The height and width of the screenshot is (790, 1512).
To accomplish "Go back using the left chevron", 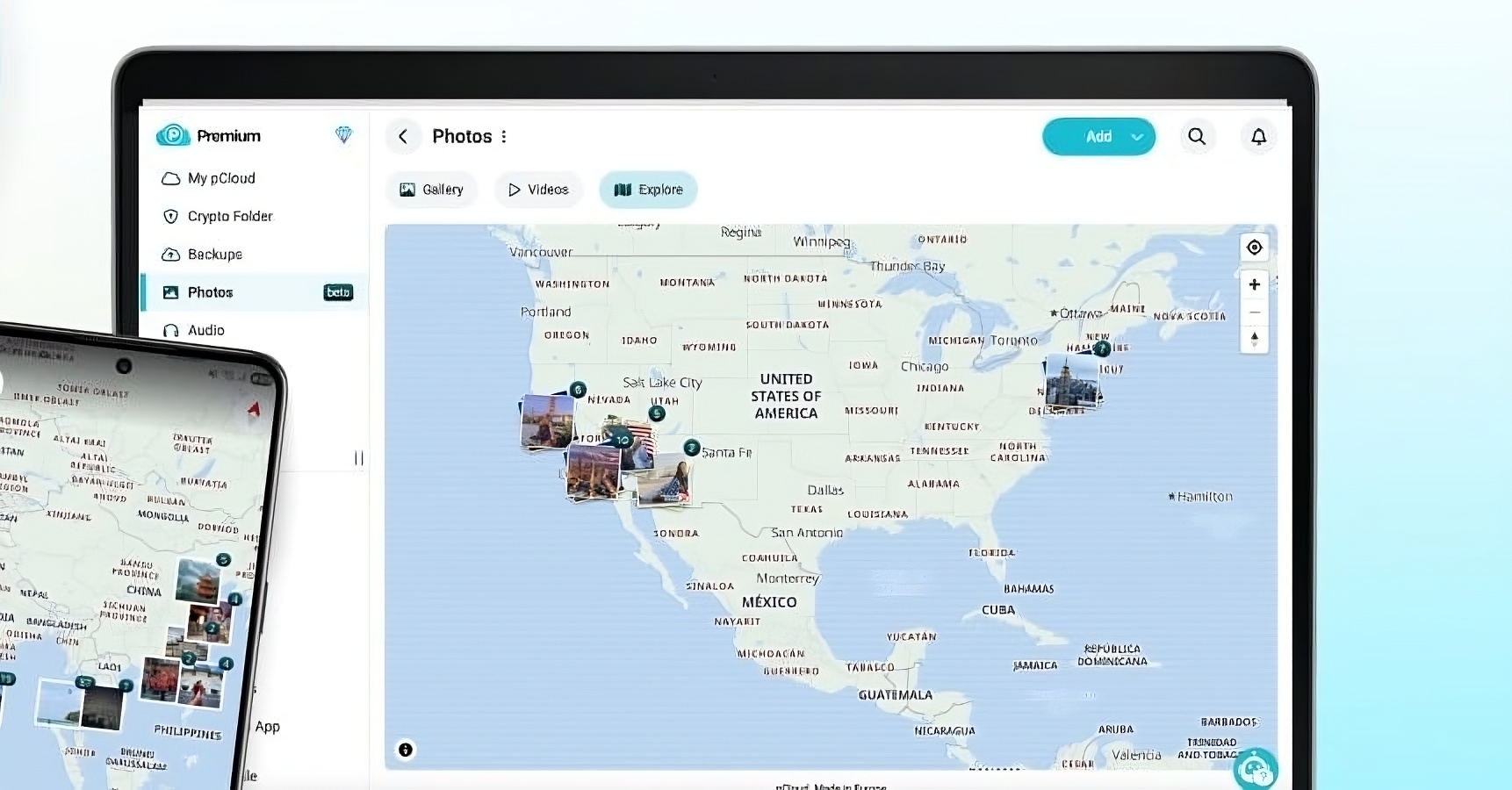I will pyautogui.click(x=403, y=136).
